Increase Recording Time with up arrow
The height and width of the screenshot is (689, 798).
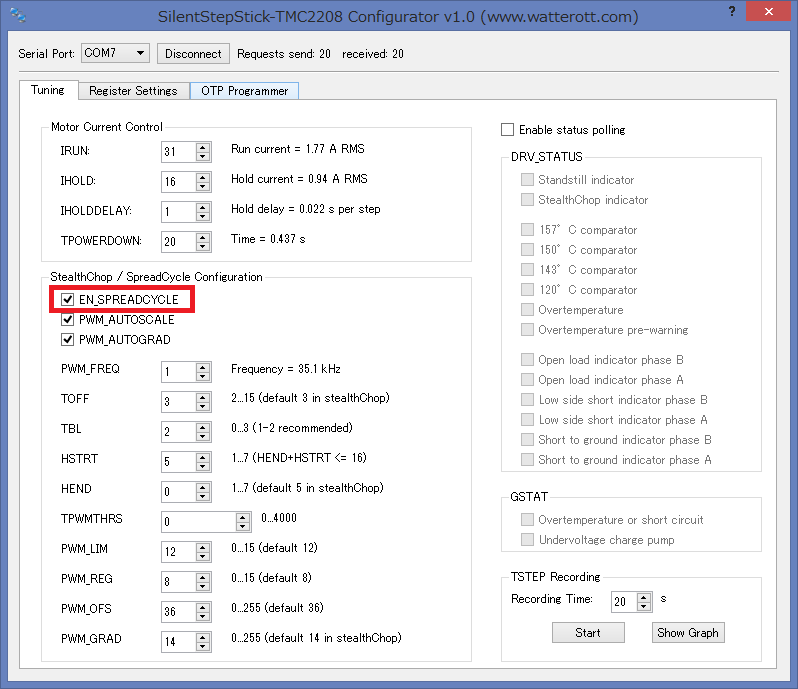(x=644, y=597)
